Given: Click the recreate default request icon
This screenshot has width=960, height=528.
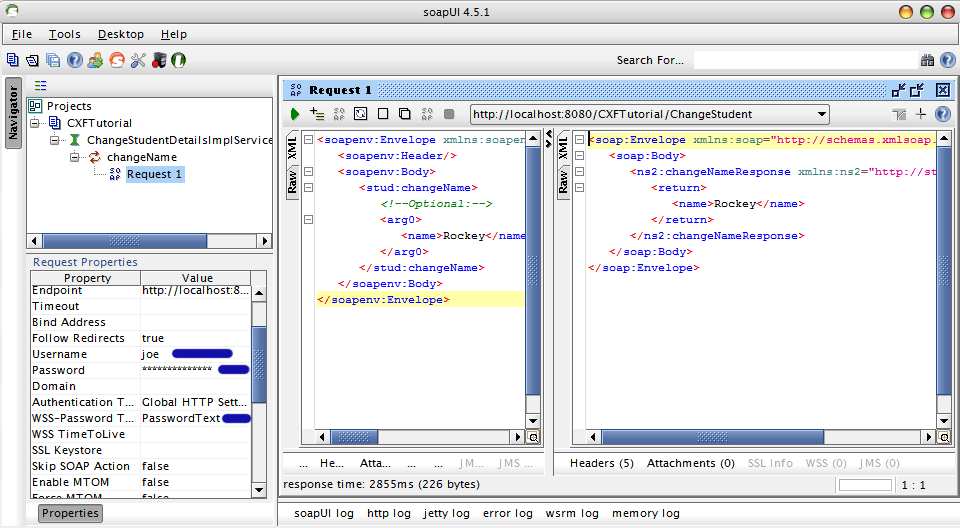Looking at the screenshot, I should (361, 114).
